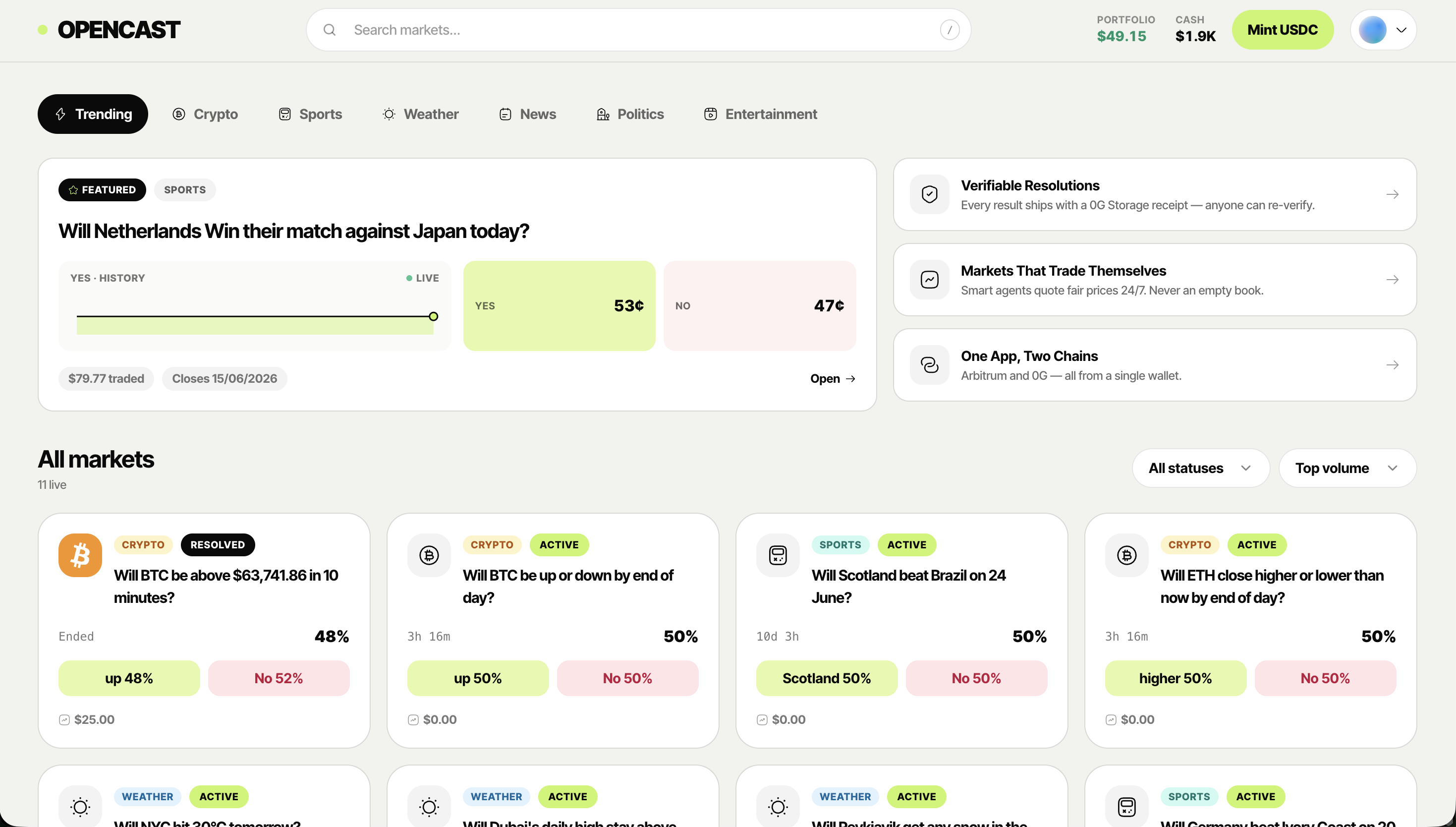Click the live point on the YES history chart
This screenshot has height=827, width=1456.
[x=433, y=316]
